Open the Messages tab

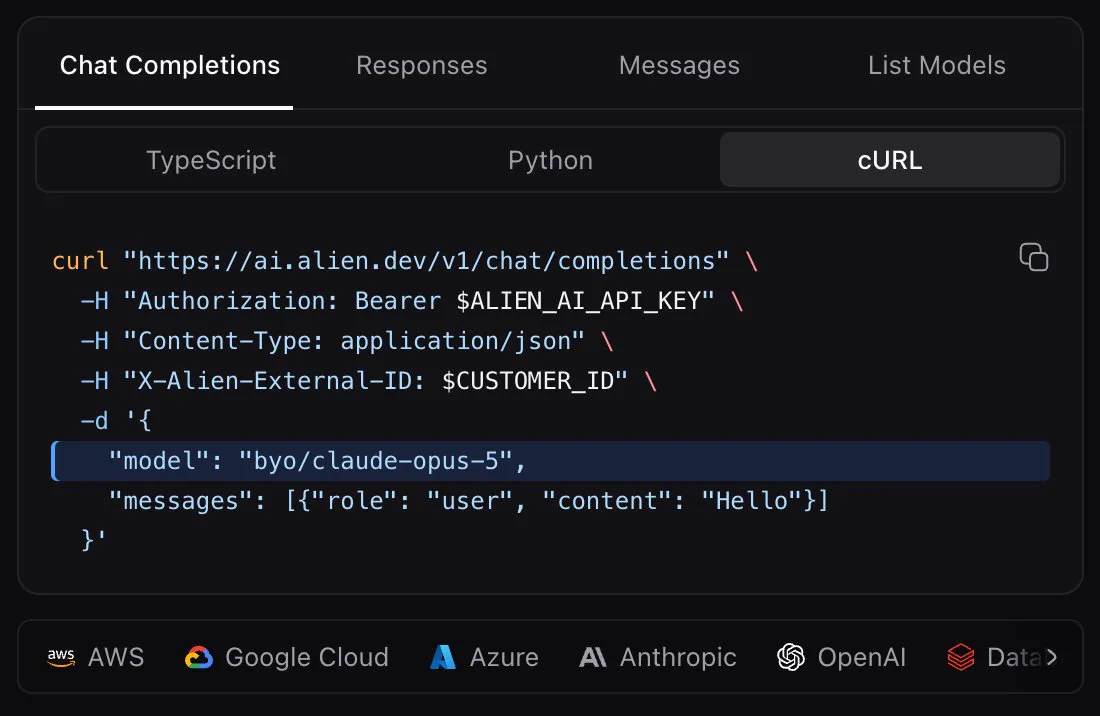(679, 65)
